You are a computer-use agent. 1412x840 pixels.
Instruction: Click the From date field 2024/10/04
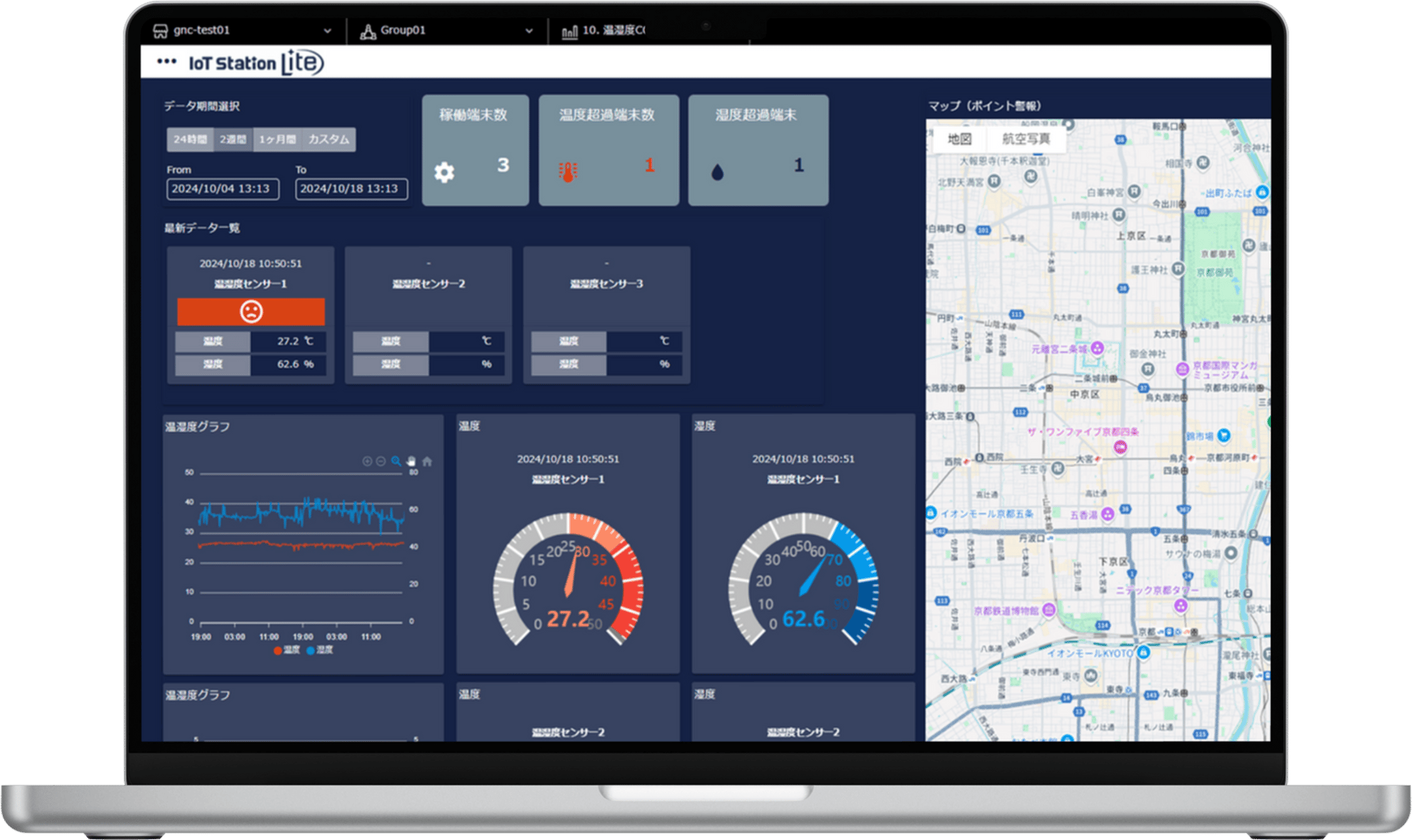click(223, 189)
